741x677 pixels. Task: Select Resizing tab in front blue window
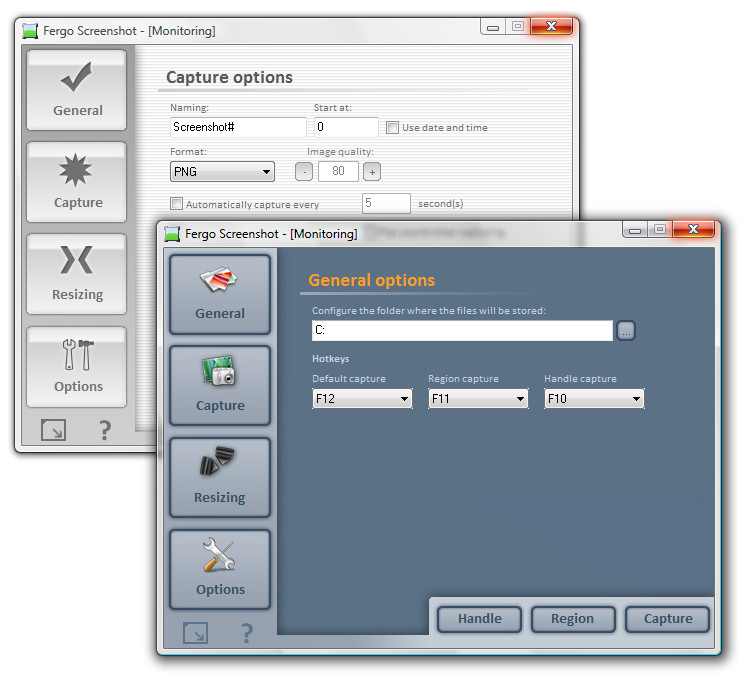tap(220, 478)
